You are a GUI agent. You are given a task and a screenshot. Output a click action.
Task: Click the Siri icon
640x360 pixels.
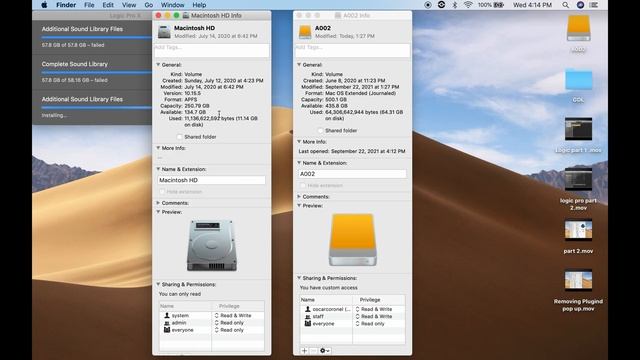[x=580, y=5]
